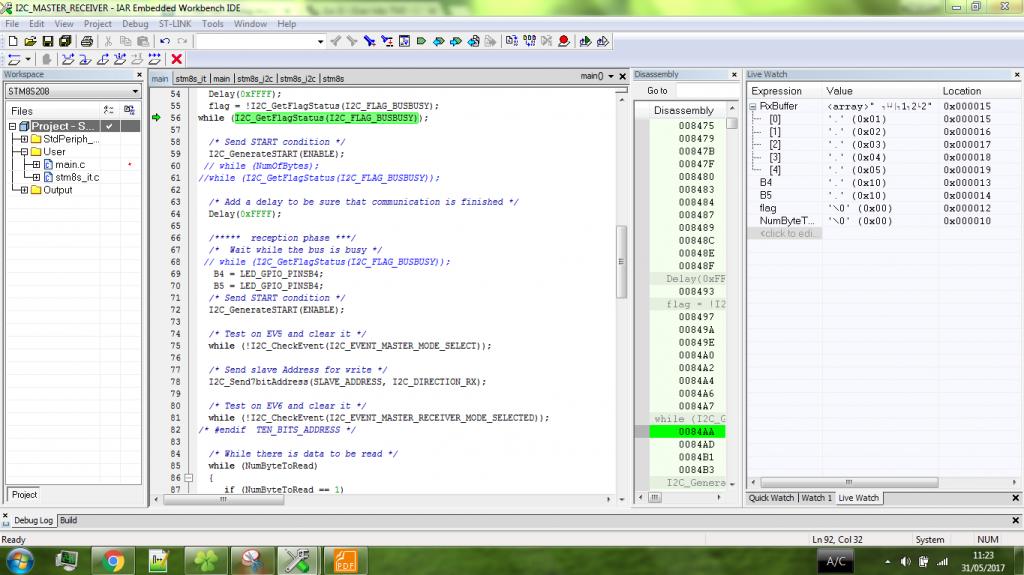Click the New document icon
The image size is (1024, 575).
pos(12,41)
